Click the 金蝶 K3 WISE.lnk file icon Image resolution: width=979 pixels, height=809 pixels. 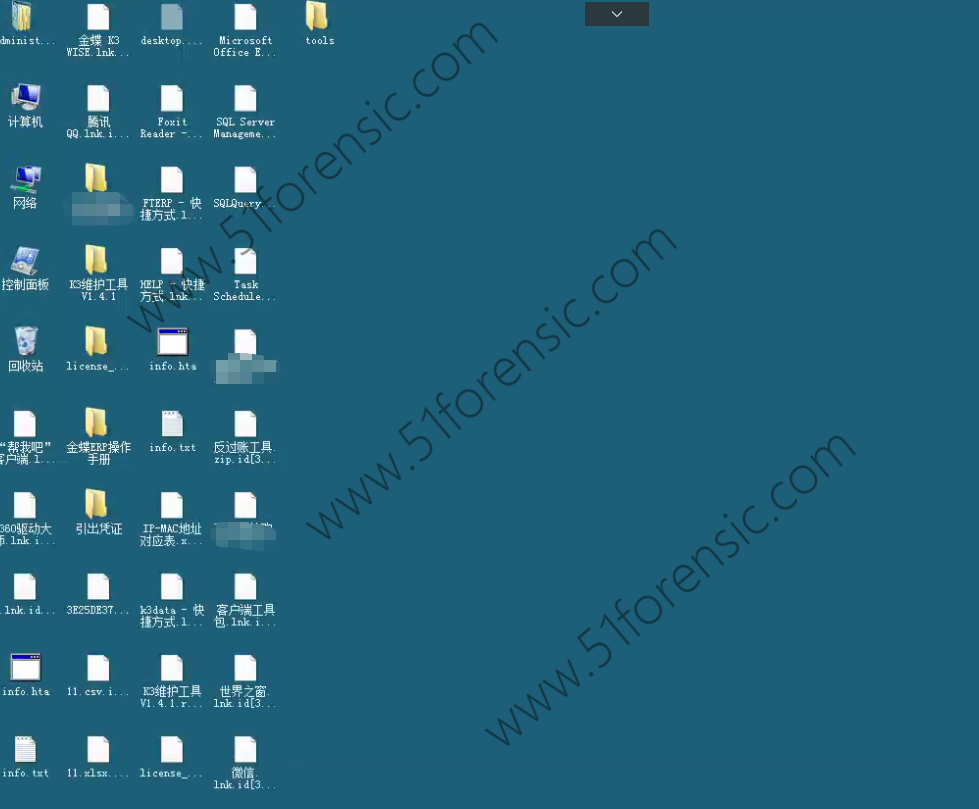pyautogui.click(x=98, y=17)
